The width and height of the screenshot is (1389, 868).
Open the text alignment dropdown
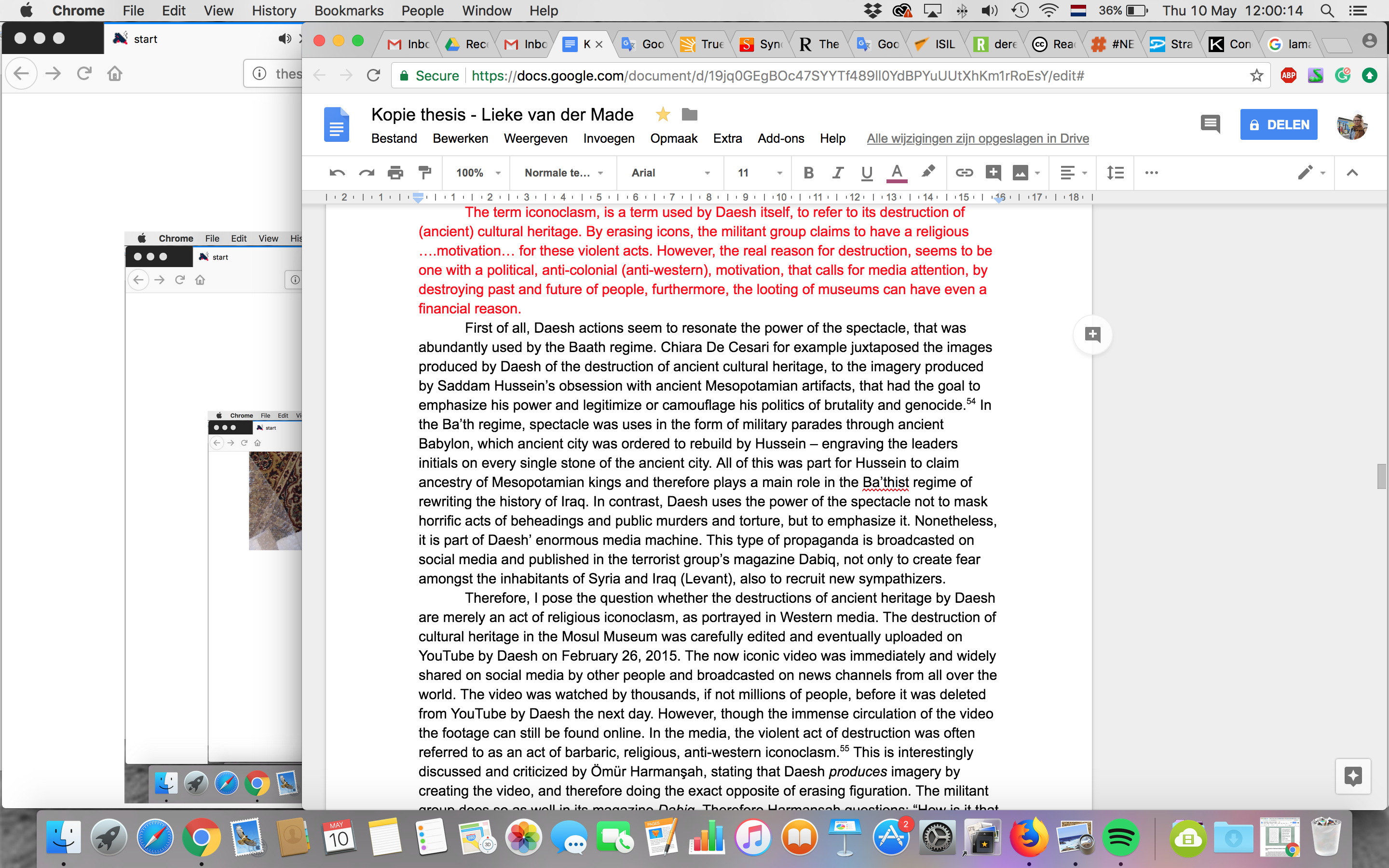pyautogui.click(x=1073, y=173)
